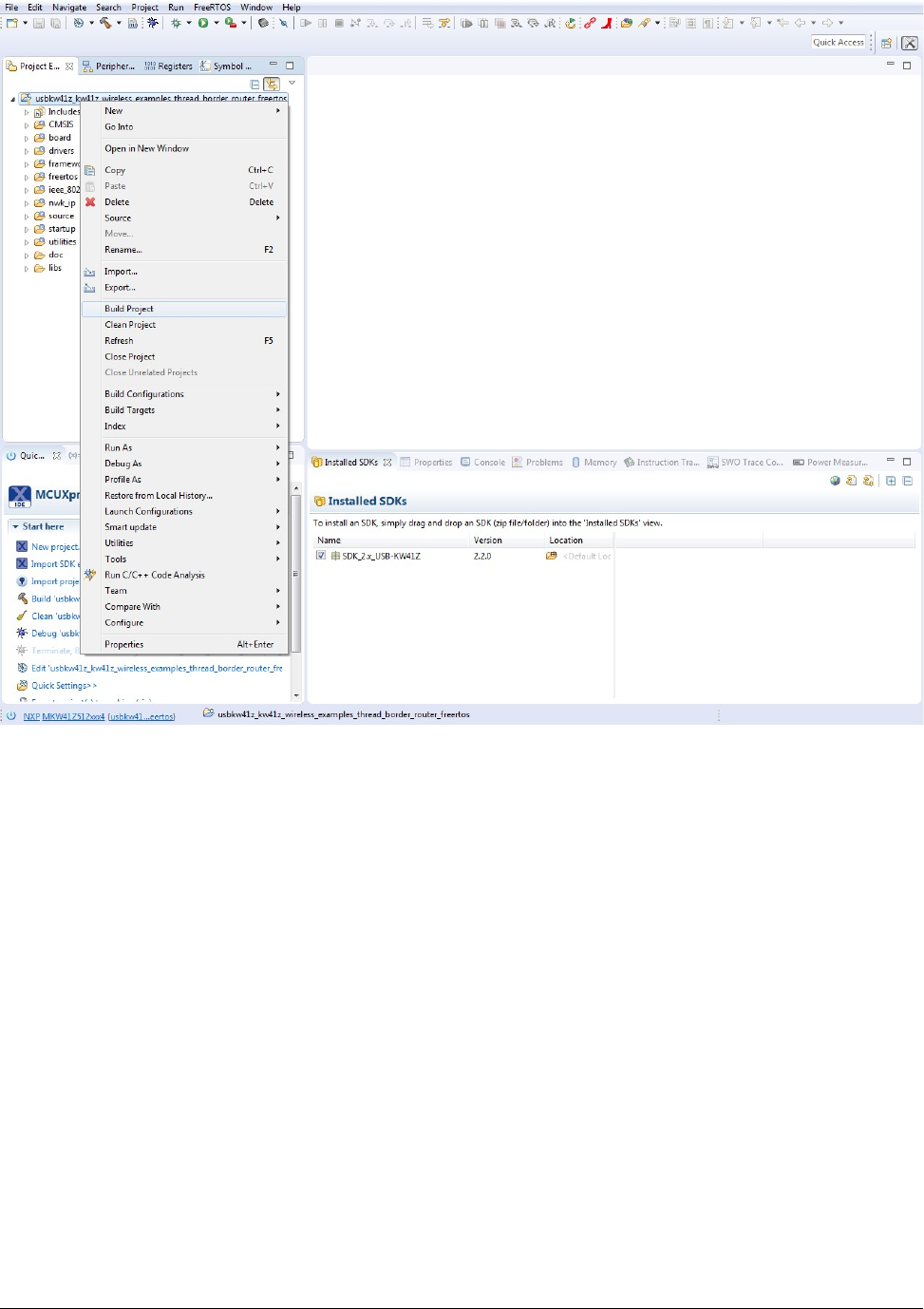Click the globe icon in Installed SDKs toolbar

click(x=835, y=481)
